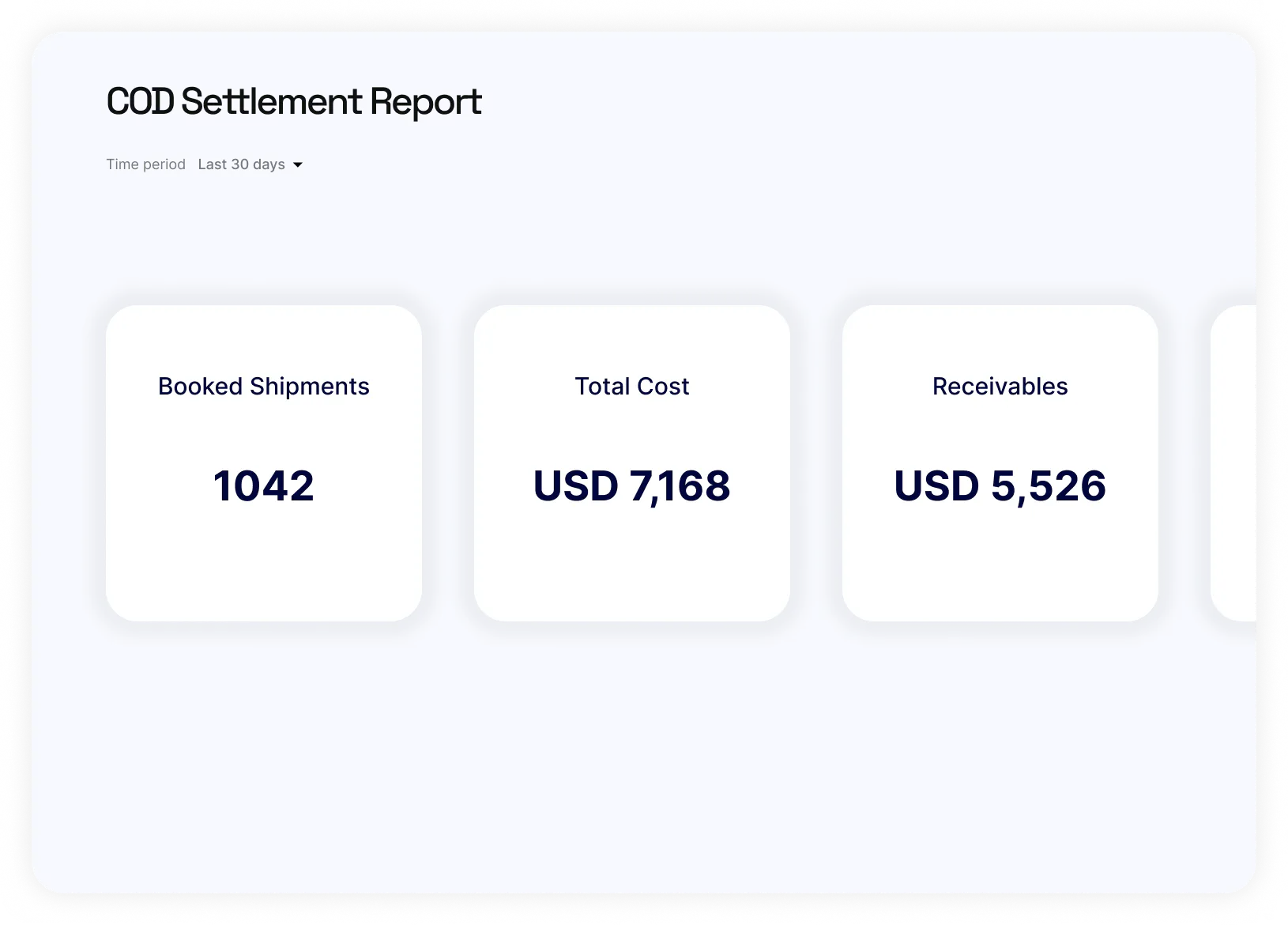
Task: Click USD prefix in Receivables value
Action: click(936, 485)
